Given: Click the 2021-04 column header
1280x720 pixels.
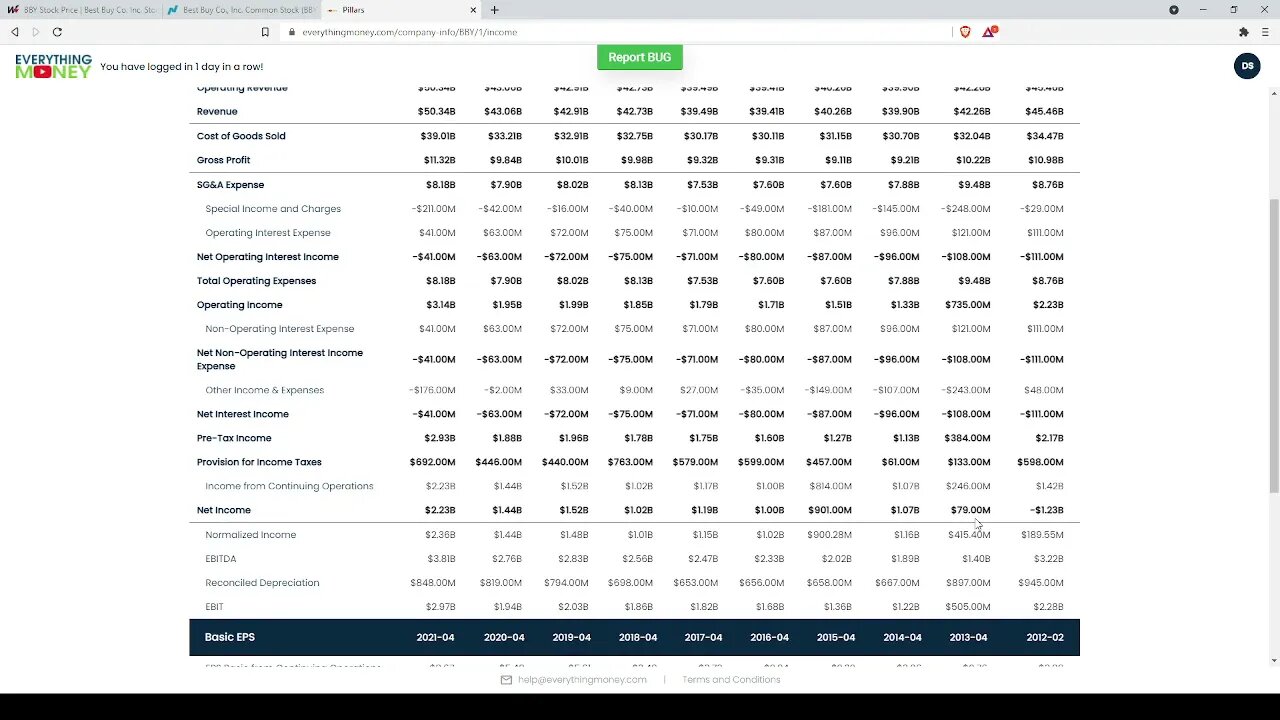Looking at the screenshot, I should tap(435, 637).
